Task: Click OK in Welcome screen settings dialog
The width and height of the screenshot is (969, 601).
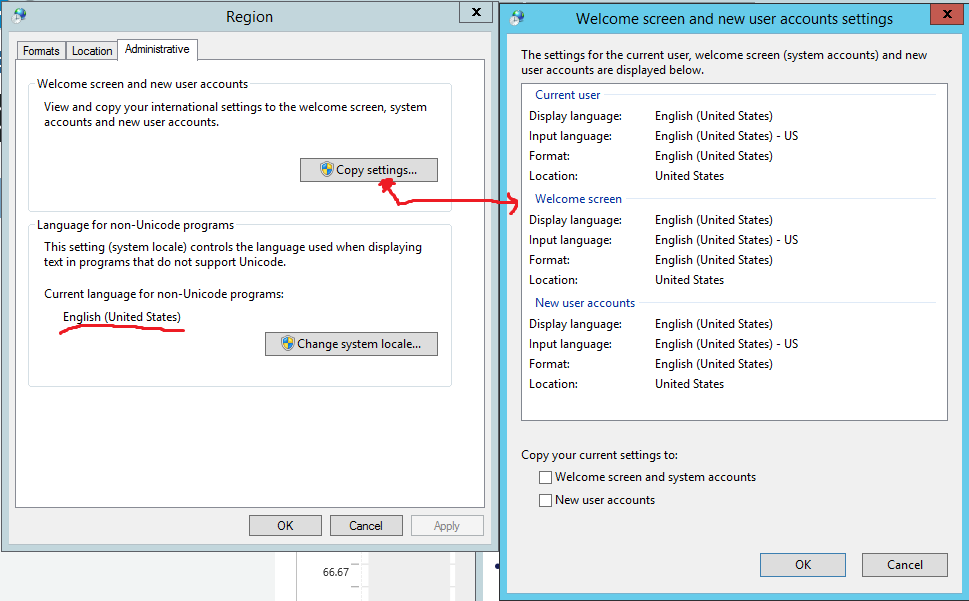Action: 803,565
